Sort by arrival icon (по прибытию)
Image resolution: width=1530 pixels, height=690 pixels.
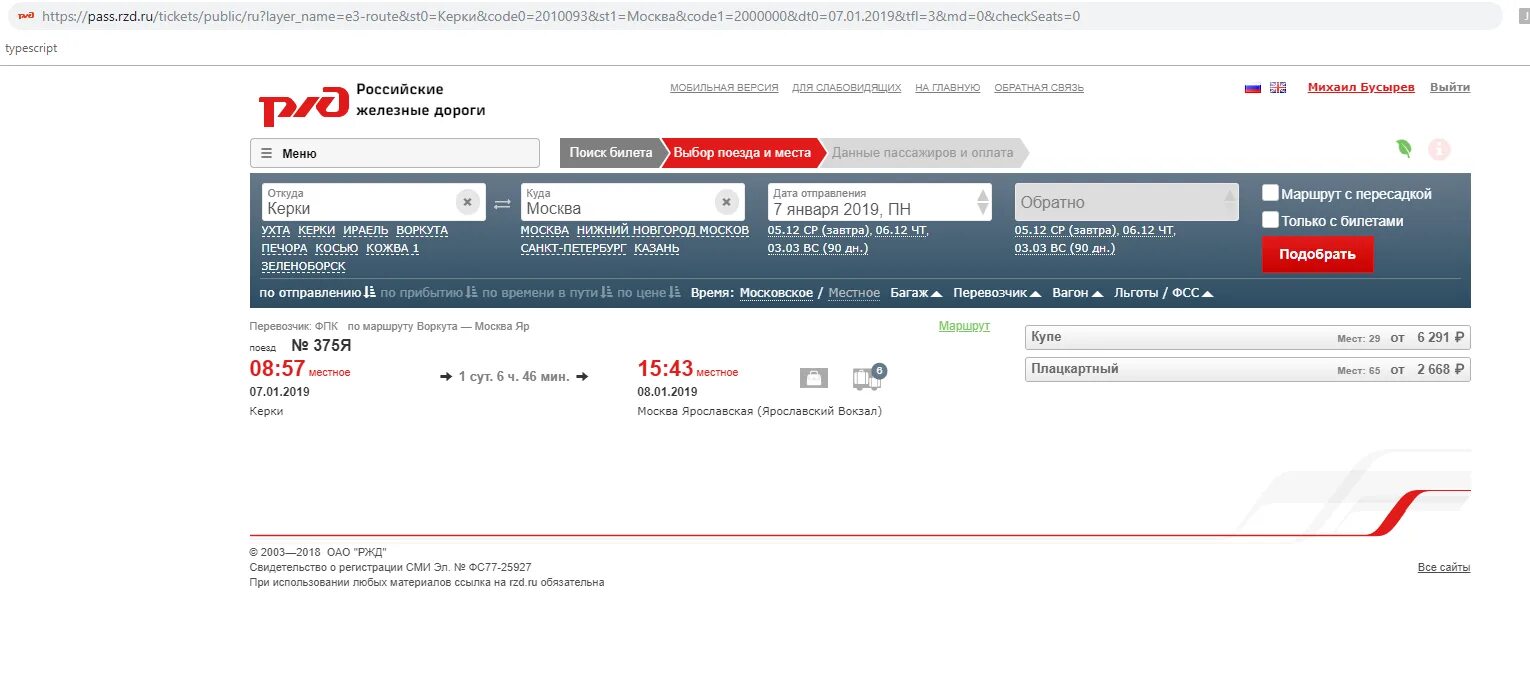pos(472,293)
